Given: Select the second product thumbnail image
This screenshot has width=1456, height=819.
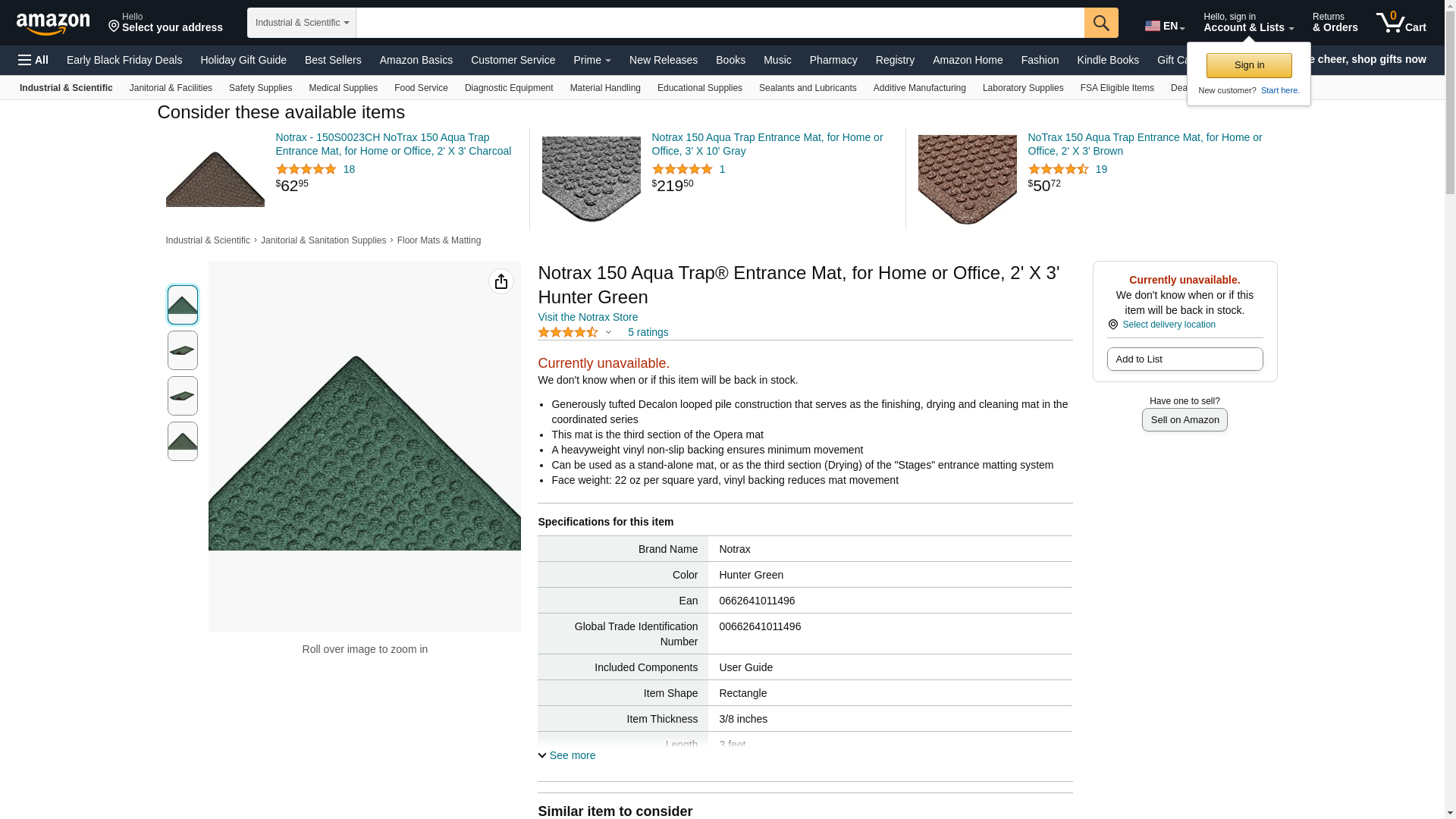Looking at the screenshot, I should point(183,350).
